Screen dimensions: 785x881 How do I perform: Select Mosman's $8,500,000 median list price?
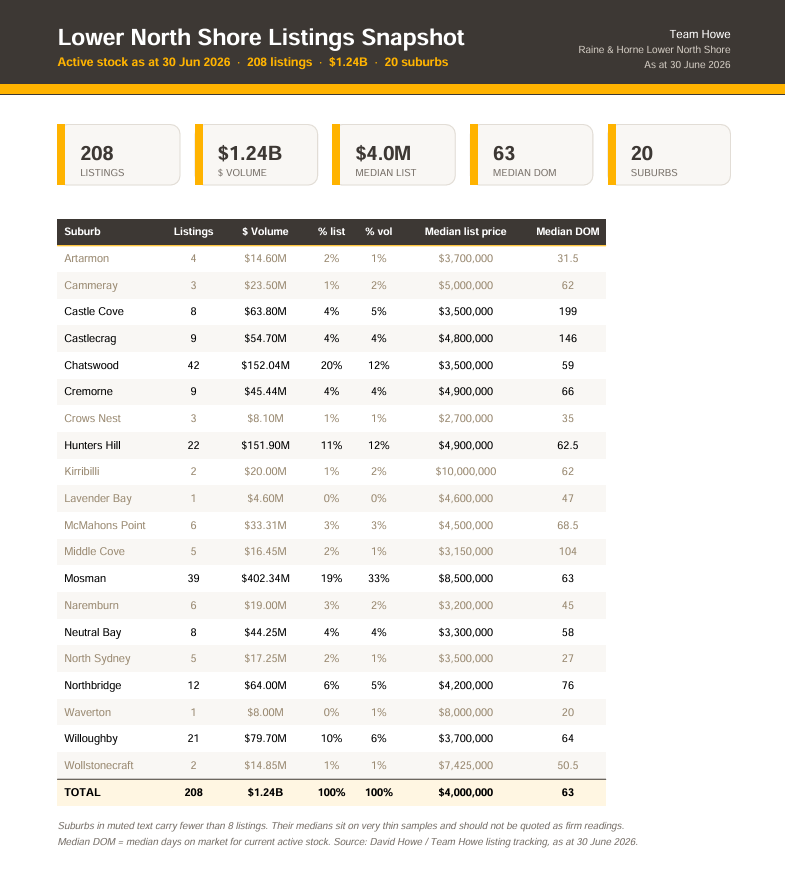pos(466,578)
